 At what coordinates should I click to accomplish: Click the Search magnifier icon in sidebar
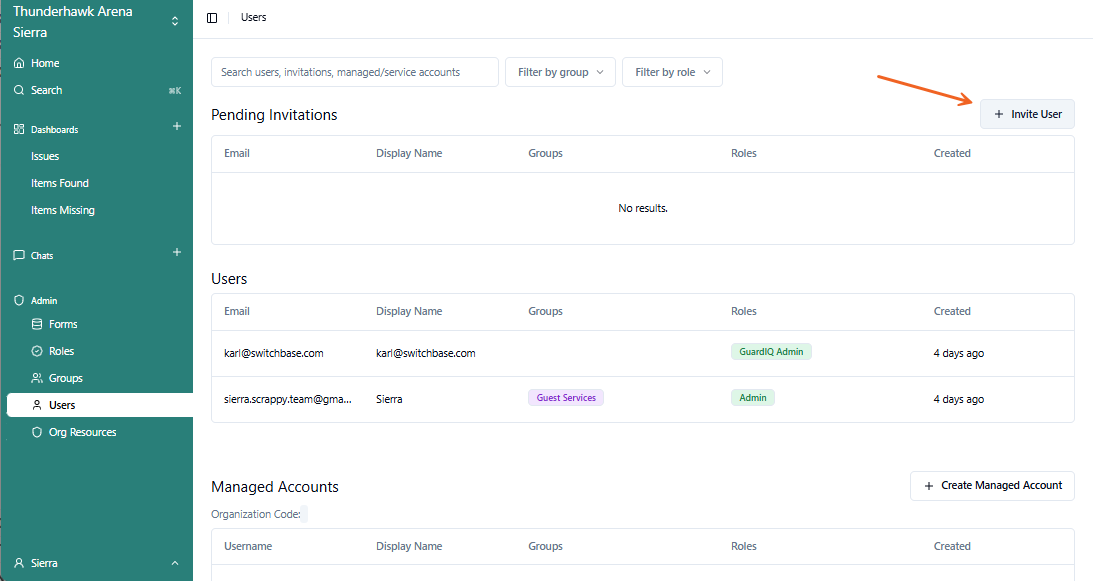19,90
